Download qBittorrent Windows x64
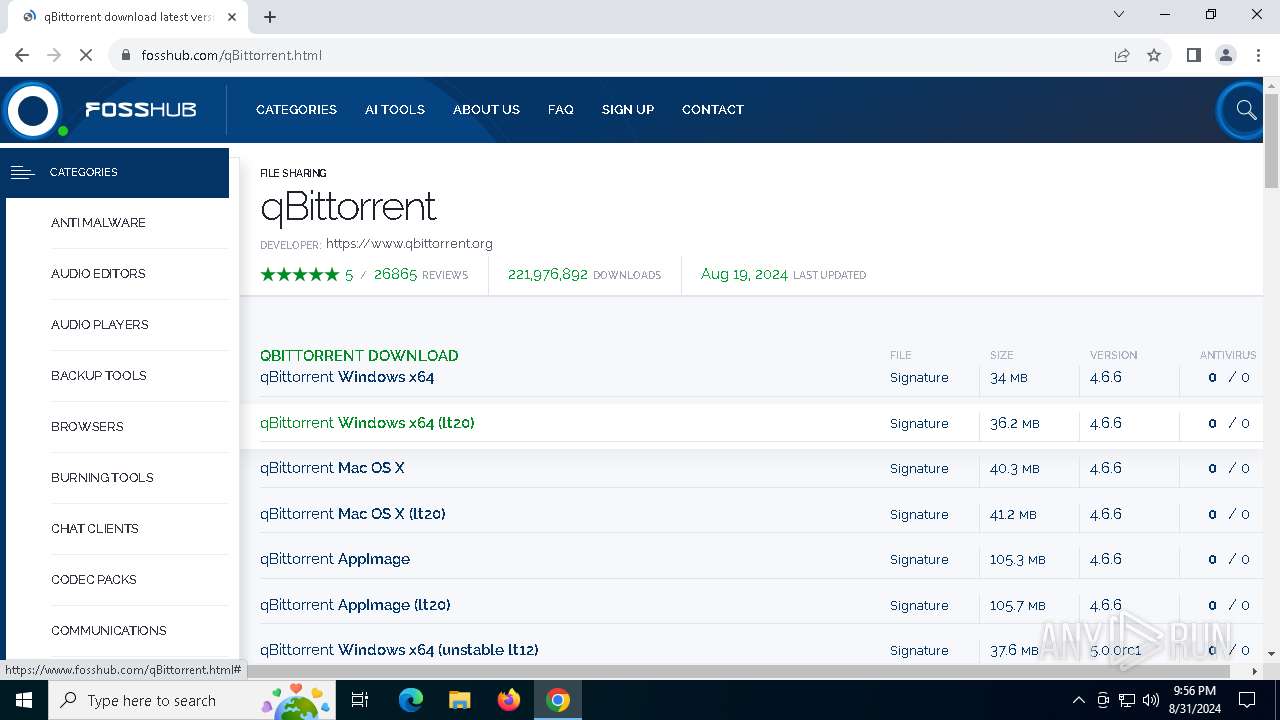The height and width of the screenshot is (720, 1280). [x=347, y=377]
